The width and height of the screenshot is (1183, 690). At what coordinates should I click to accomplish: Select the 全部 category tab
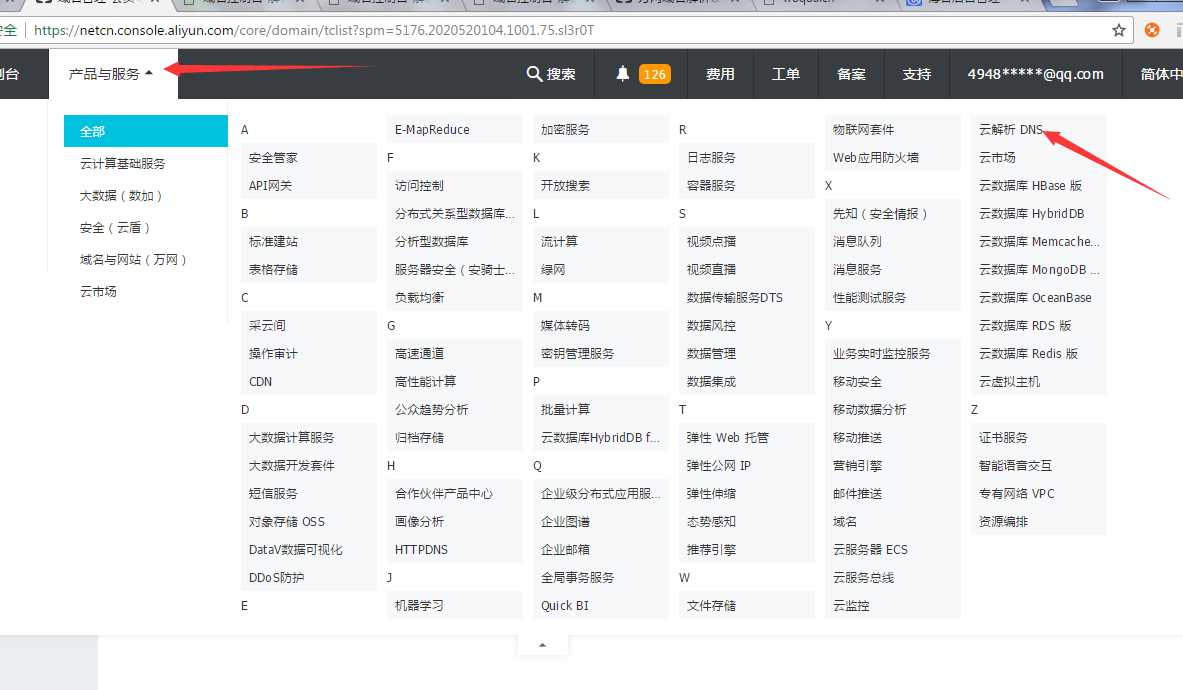tap(146, 131)
